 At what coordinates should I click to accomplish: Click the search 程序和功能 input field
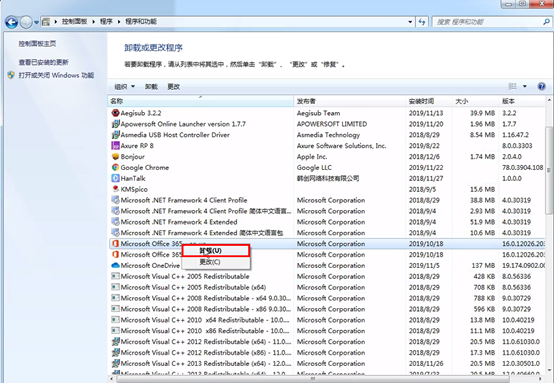click(488, 22)
